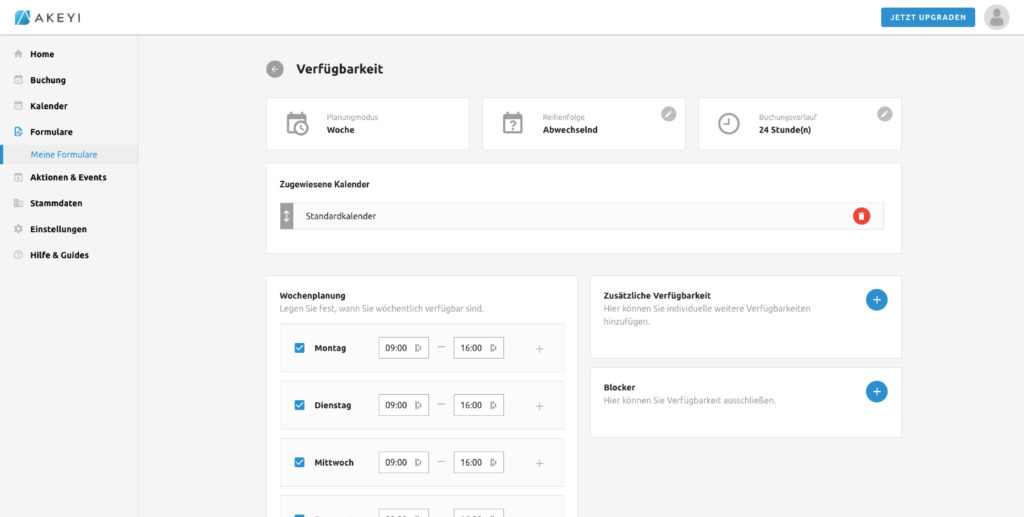Delete Standardkalender with the red trash icon

[861, 216]
